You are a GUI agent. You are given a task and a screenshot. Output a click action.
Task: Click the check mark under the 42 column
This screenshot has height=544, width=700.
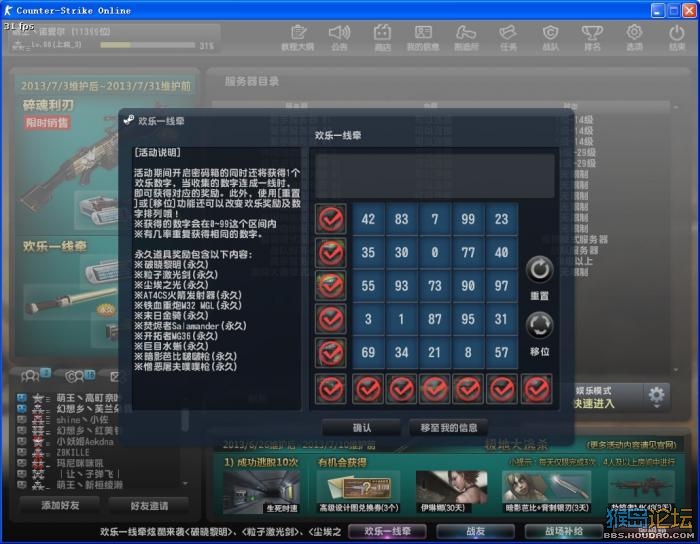pyautogui.click(x=368, y=389)
